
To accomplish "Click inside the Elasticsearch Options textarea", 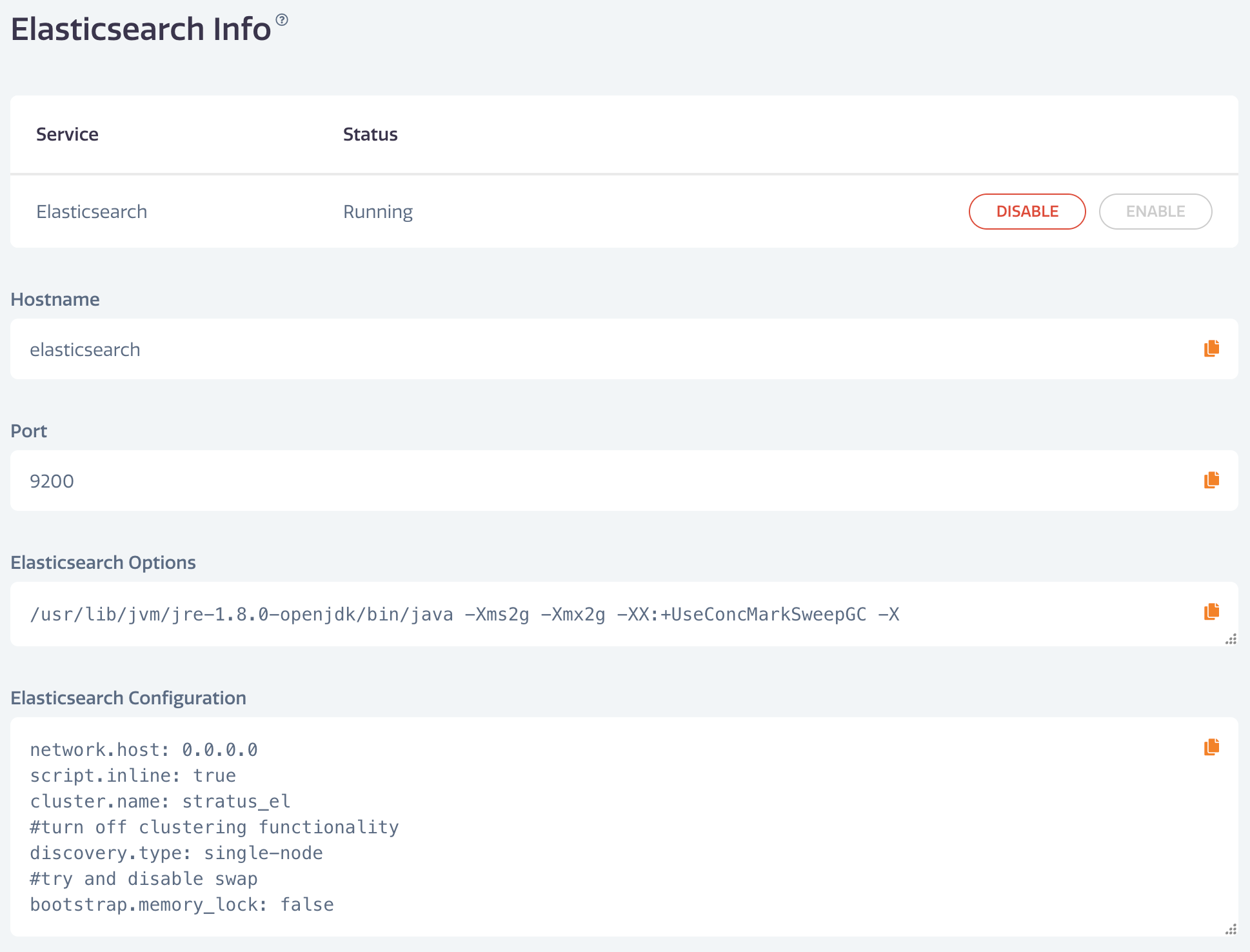I will (624, 614).
